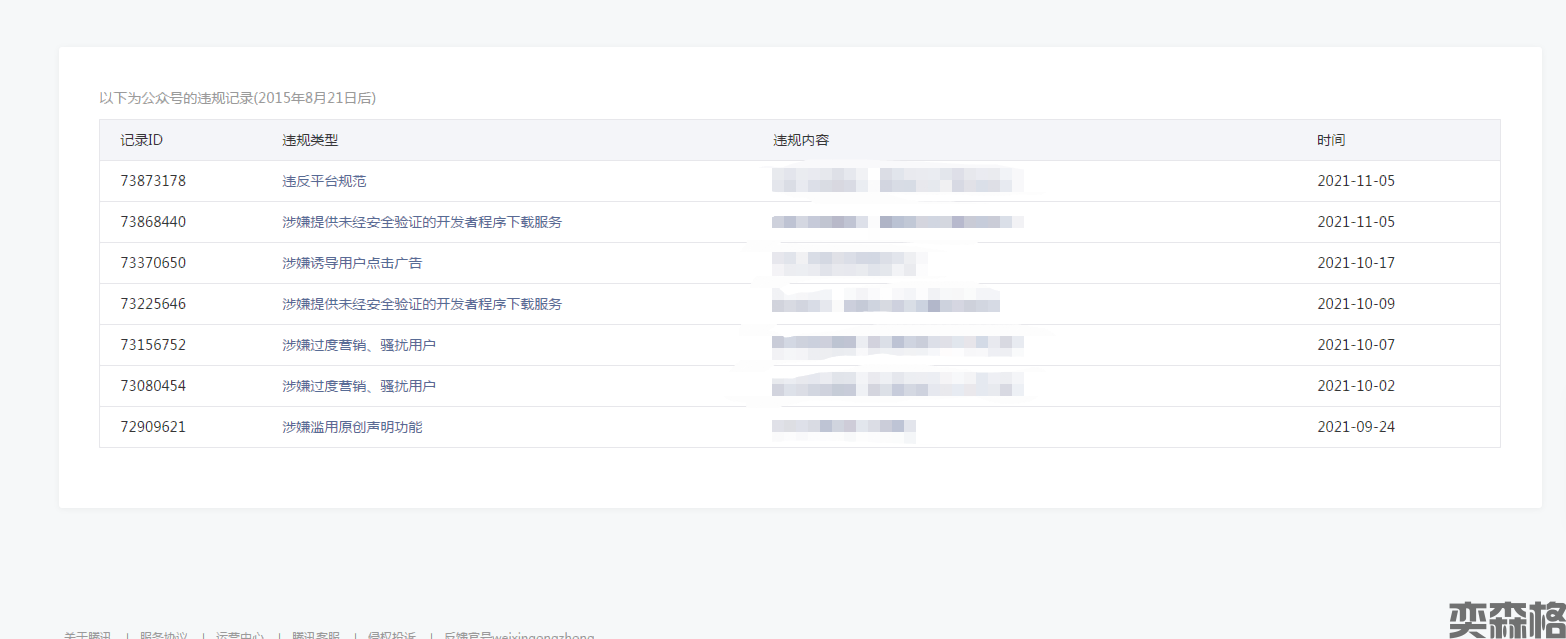Click the 记录ID column header
The height and width of the screenshot is (639, 1566).
[142, 140]
